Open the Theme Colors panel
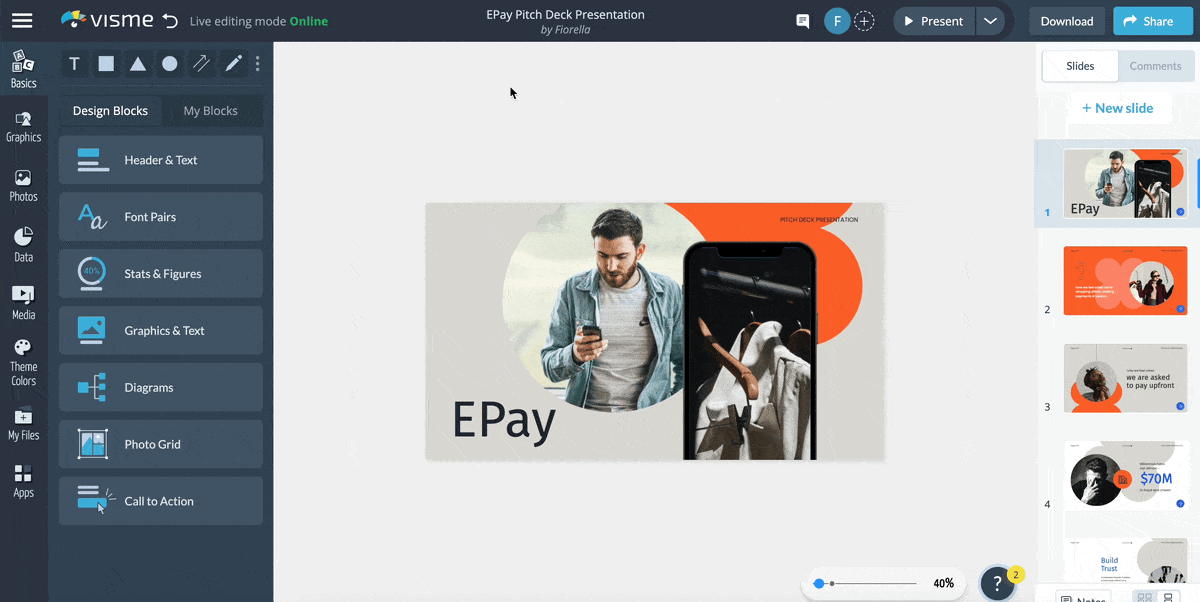Viewport: 1200px width, 602px height. (23, 360)
